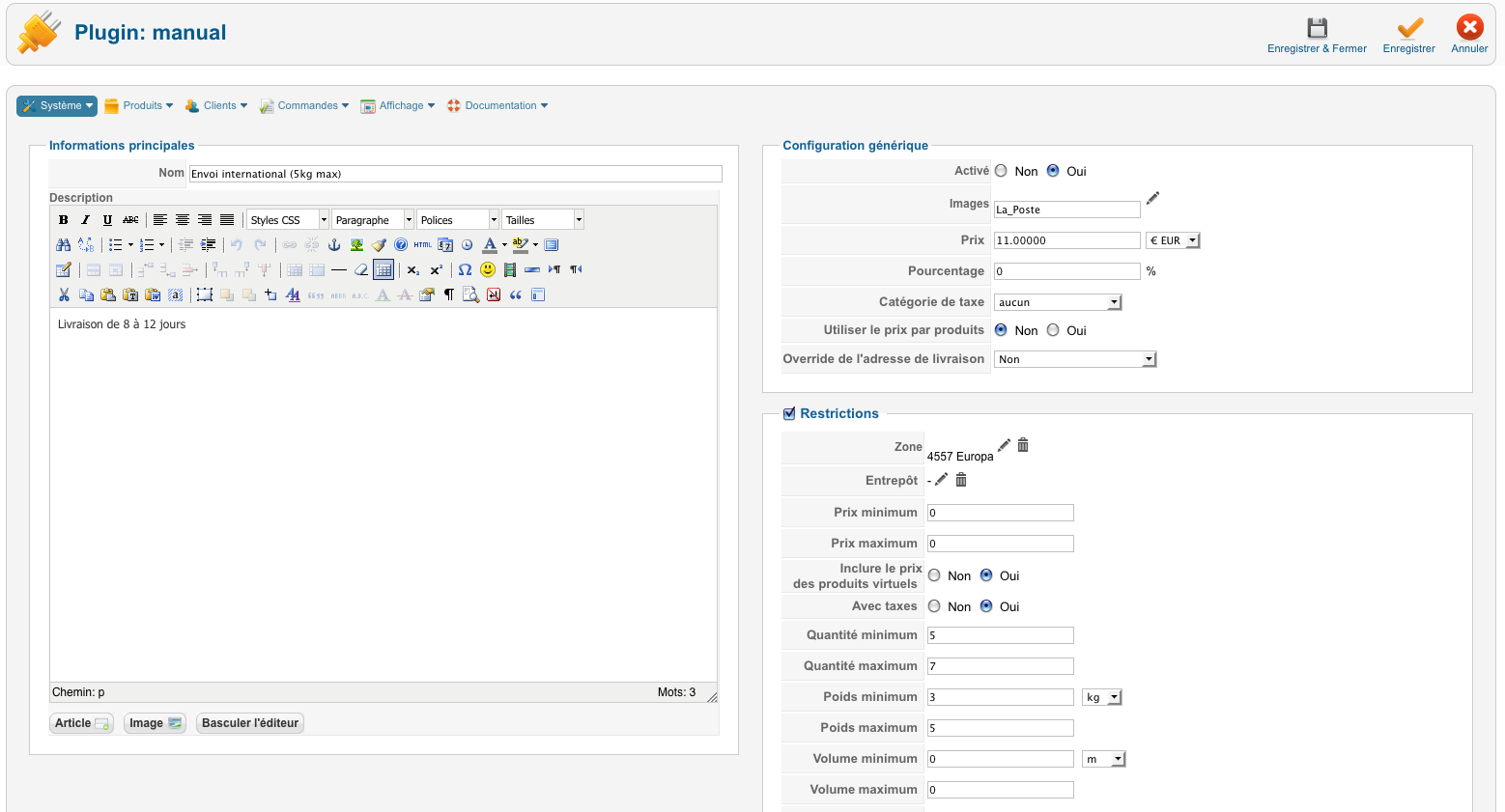Select Oui for Inclure le prix des produits virtuels
Screen dimensions: 1505x812
pyautogui.click(x=986, y=575)
